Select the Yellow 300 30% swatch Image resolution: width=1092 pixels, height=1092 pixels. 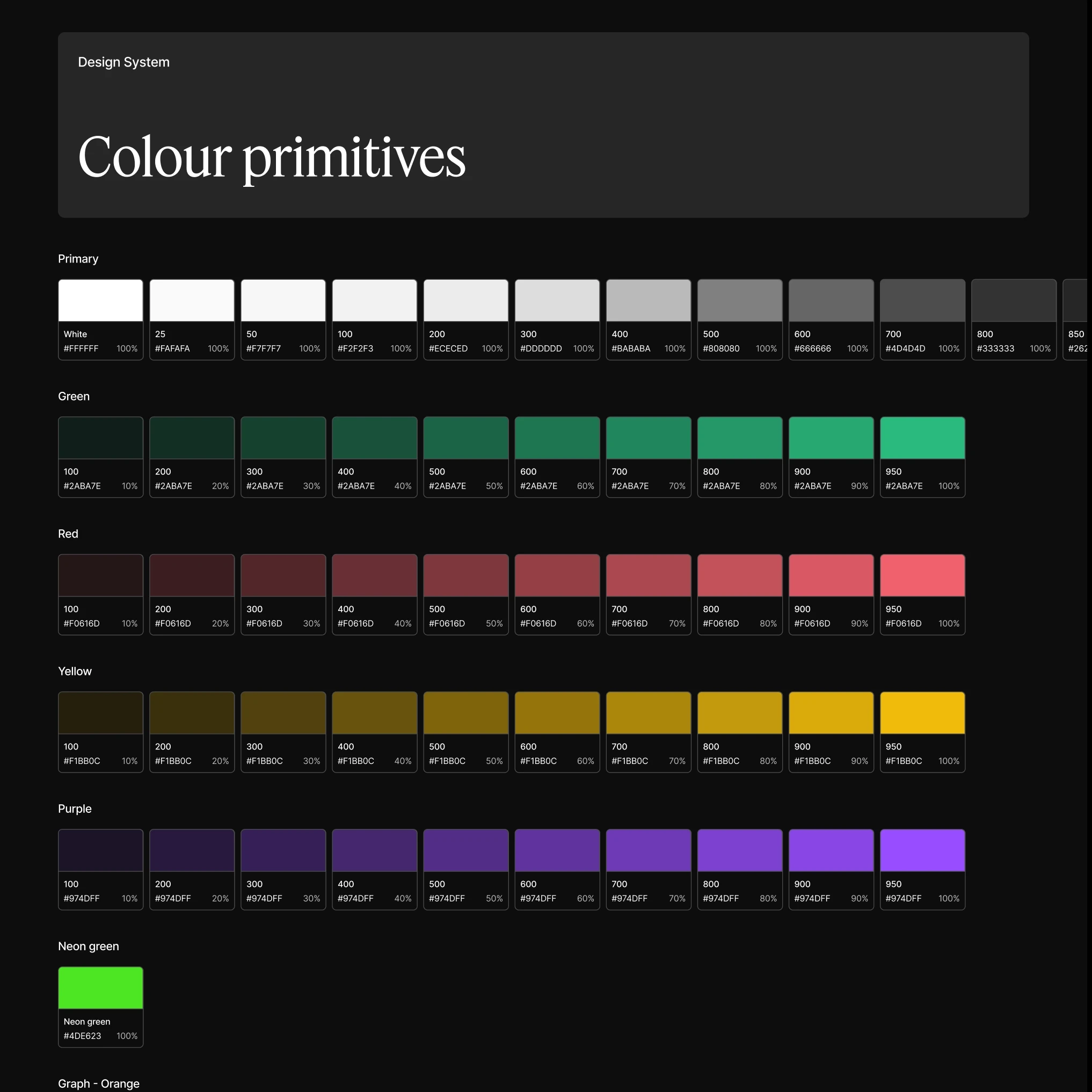283,713
